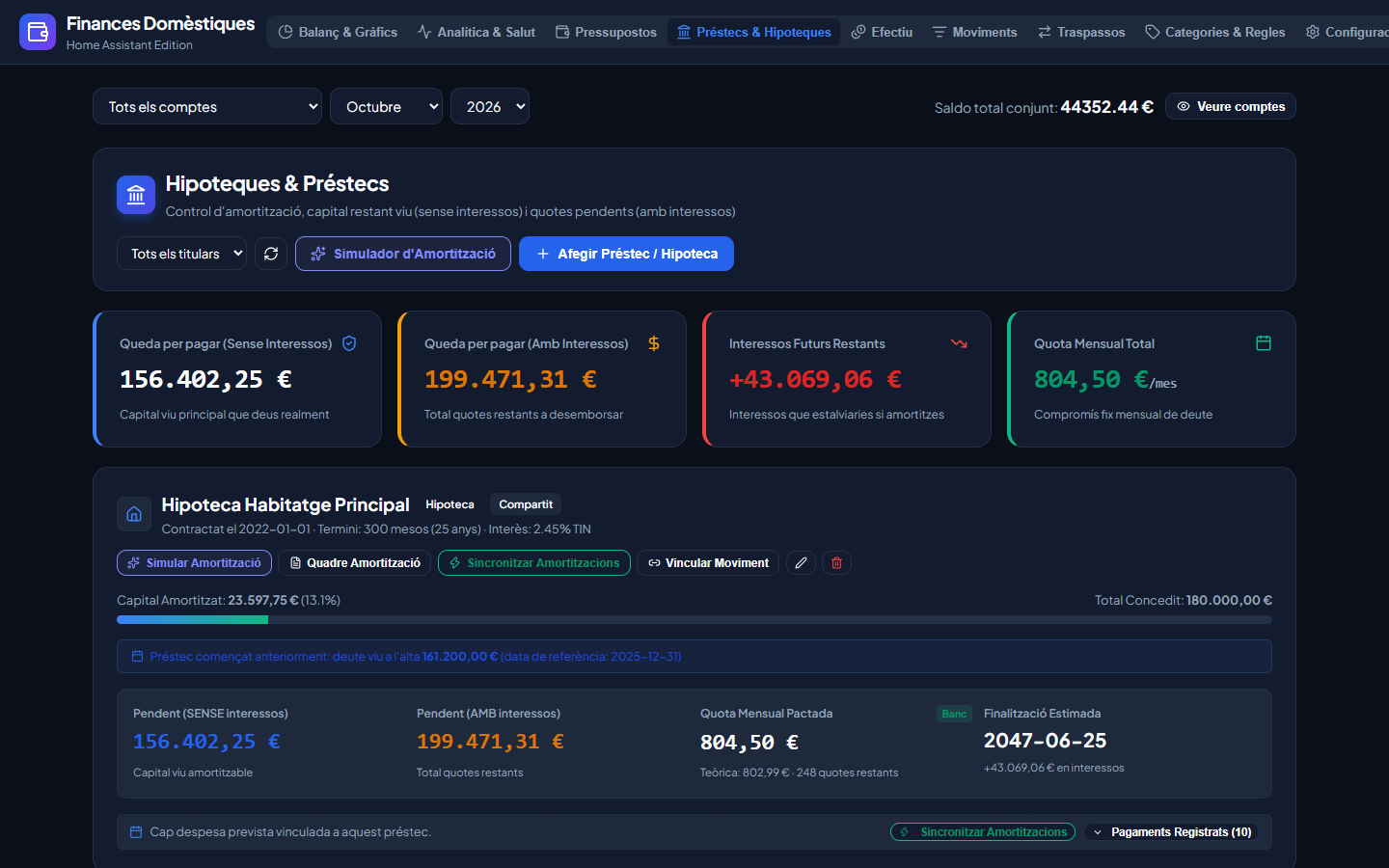Open the Tots els titulars filter
Screen dimensions: 1389x868
pos(181,254)
